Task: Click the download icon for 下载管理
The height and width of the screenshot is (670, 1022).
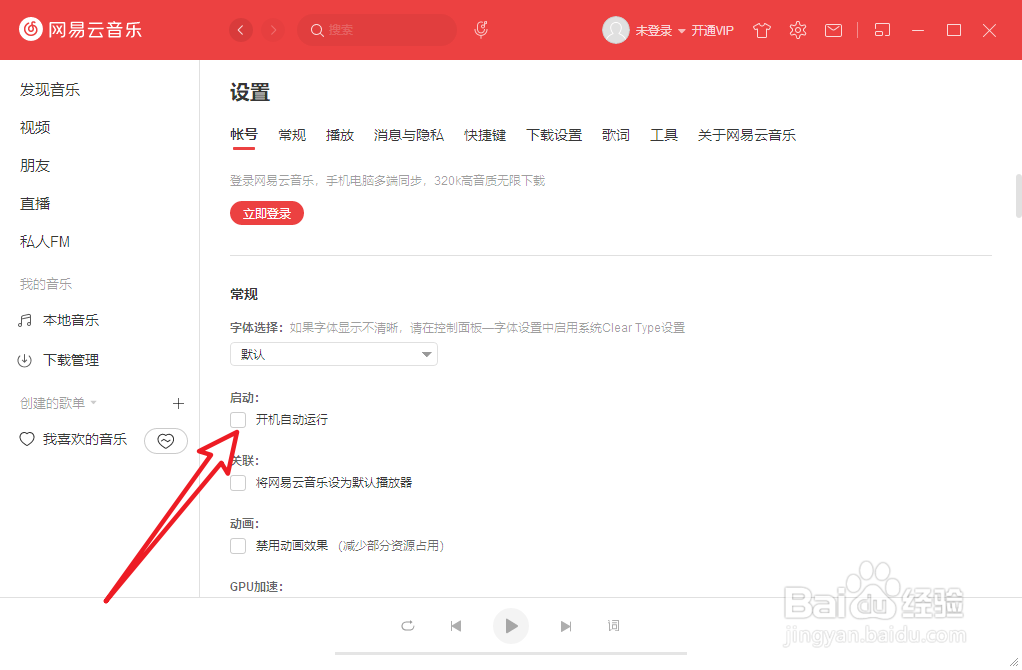Action: (25, 360)
